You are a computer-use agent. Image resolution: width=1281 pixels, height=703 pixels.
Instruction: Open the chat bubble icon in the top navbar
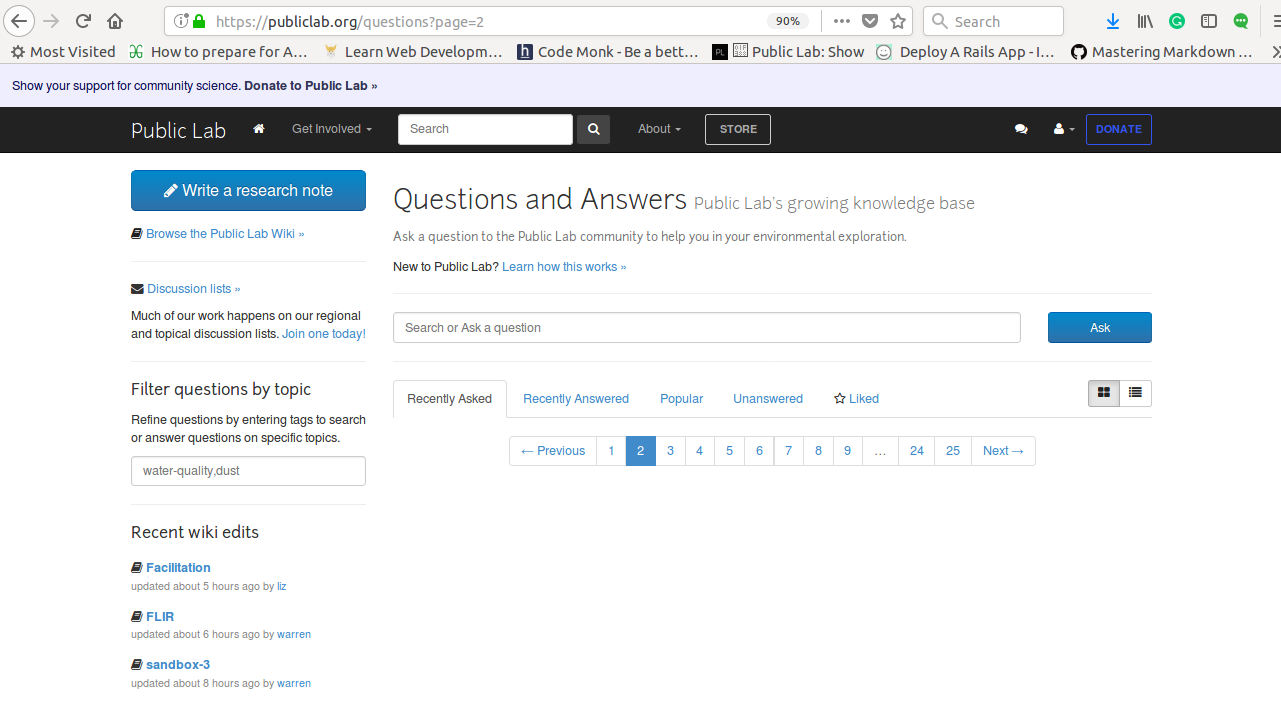pyautogui.click(x=1021, y=129)
